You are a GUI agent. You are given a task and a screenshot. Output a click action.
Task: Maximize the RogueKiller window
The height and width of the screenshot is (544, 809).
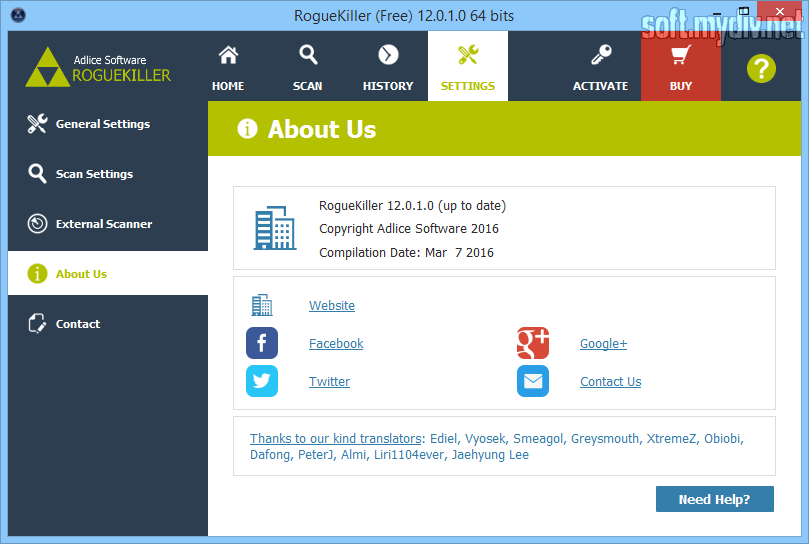click(743, 11)
